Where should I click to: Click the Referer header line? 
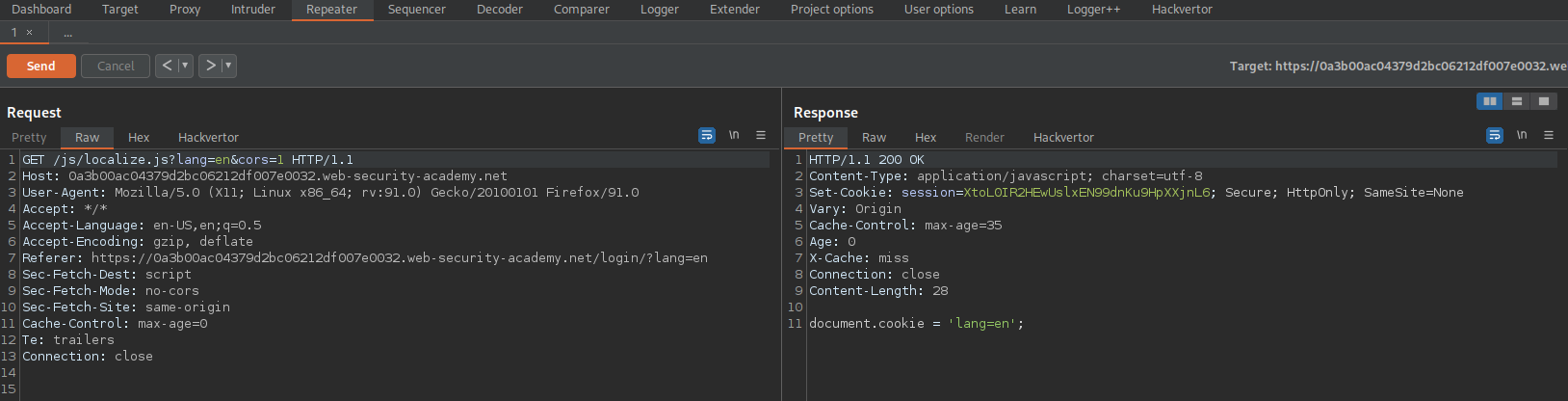pyautogui.click(x=365, y=258)
